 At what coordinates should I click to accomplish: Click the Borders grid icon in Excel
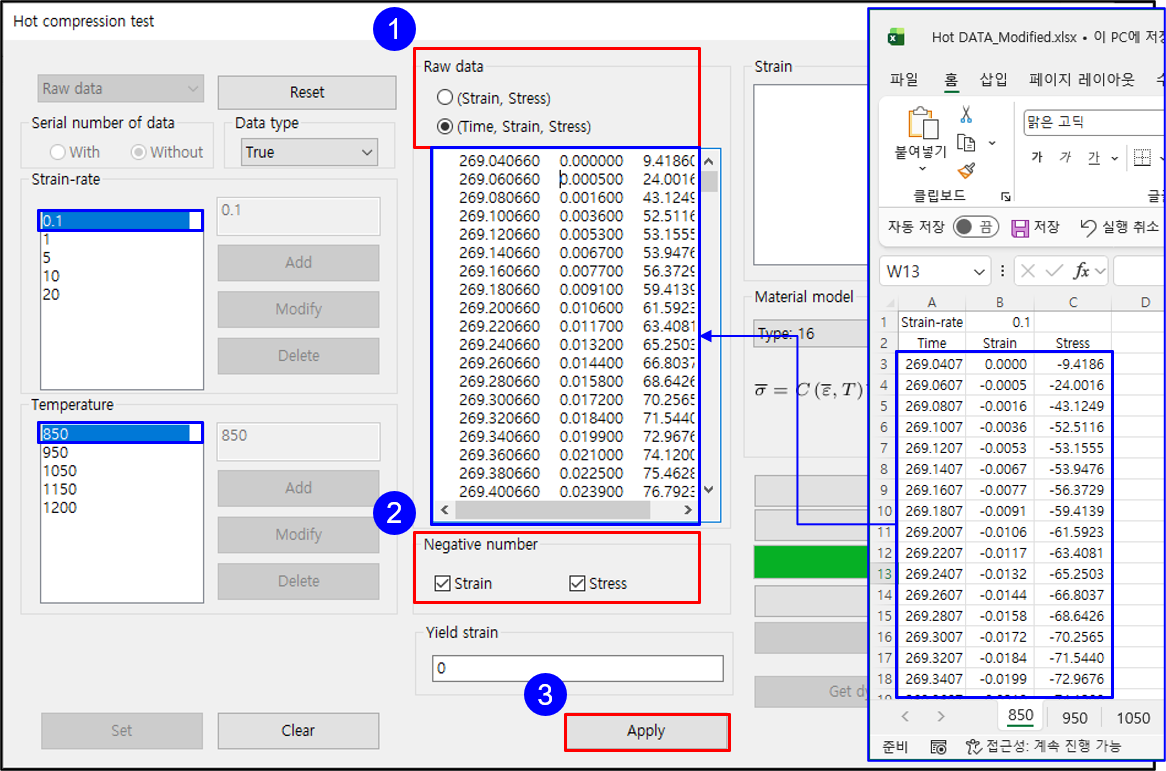(x=1142, y=157)
